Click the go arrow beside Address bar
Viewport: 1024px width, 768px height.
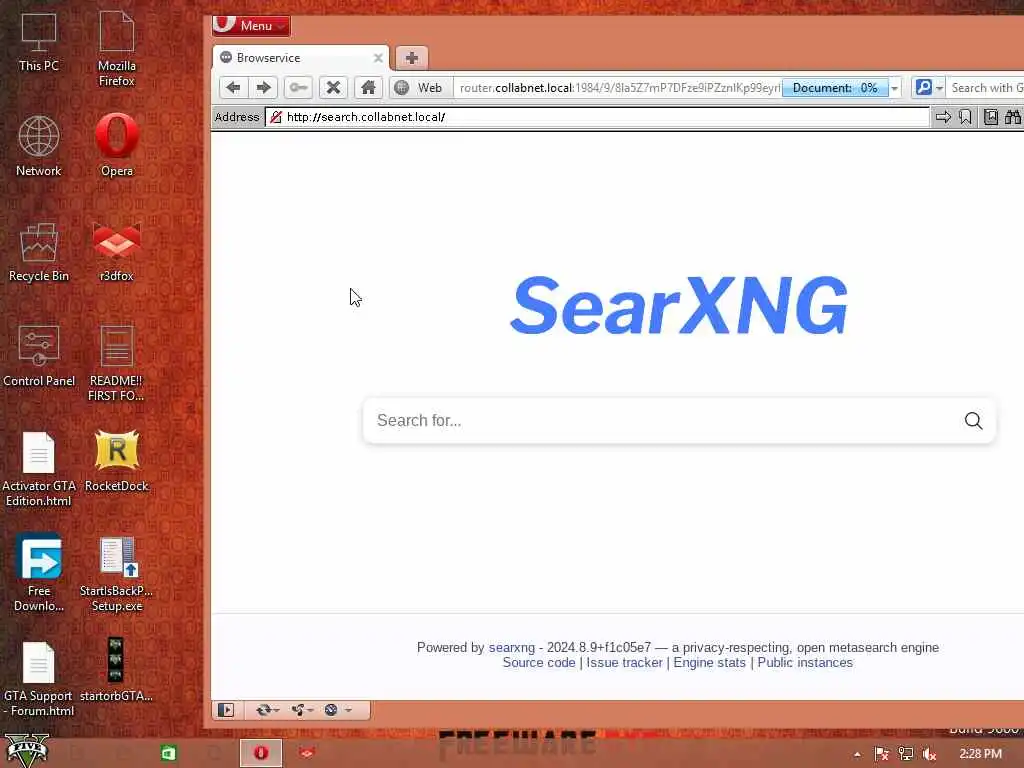[x=943, y=117]
